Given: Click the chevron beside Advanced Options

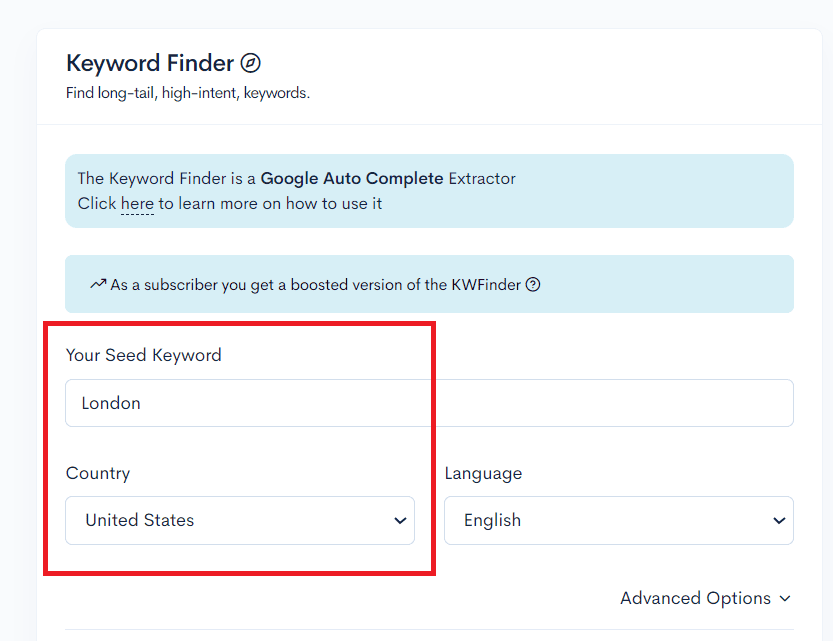Looking at the screenshot, I should 783,598.
